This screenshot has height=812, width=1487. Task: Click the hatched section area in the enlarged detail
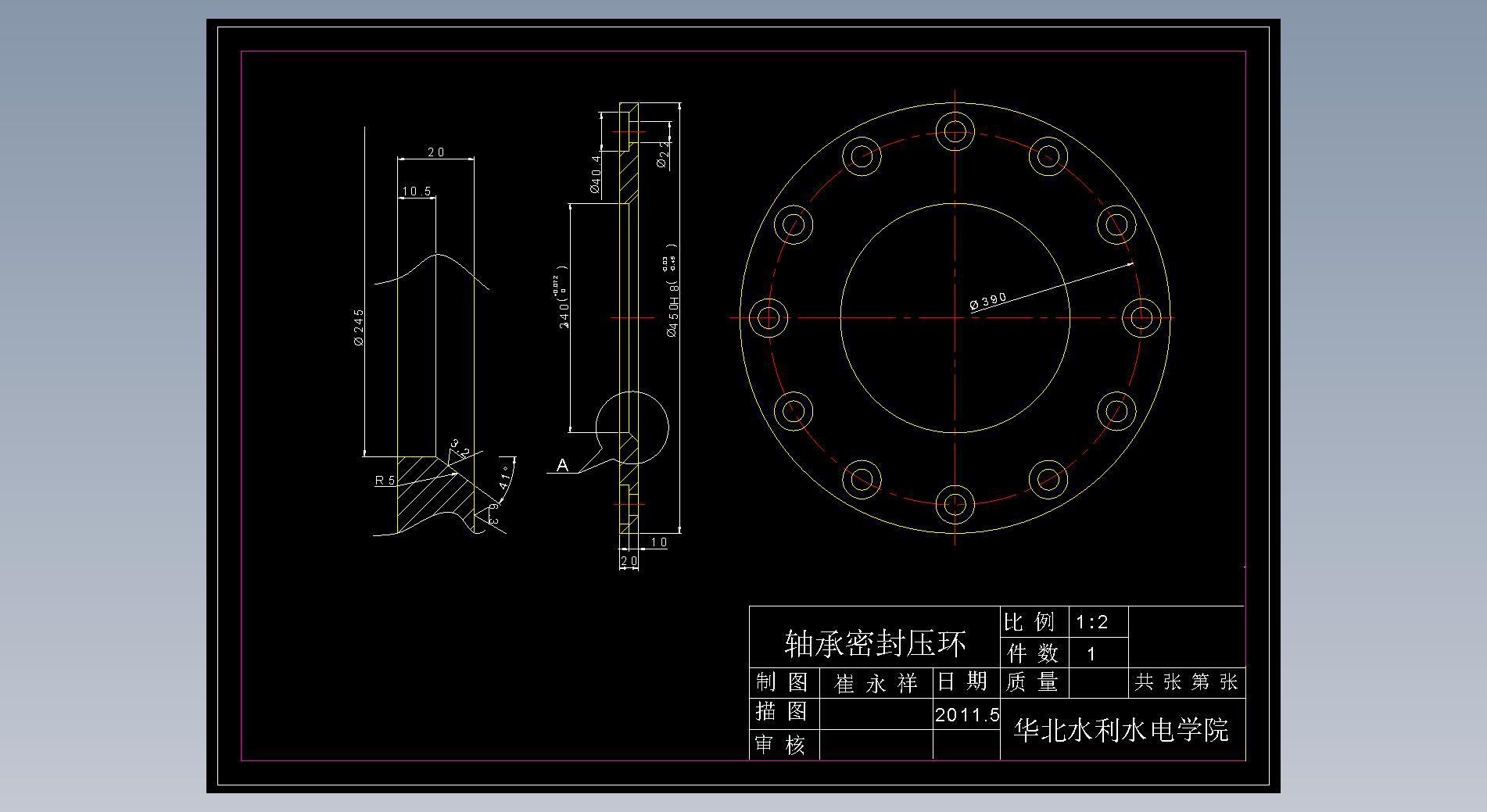click(430, 491)
